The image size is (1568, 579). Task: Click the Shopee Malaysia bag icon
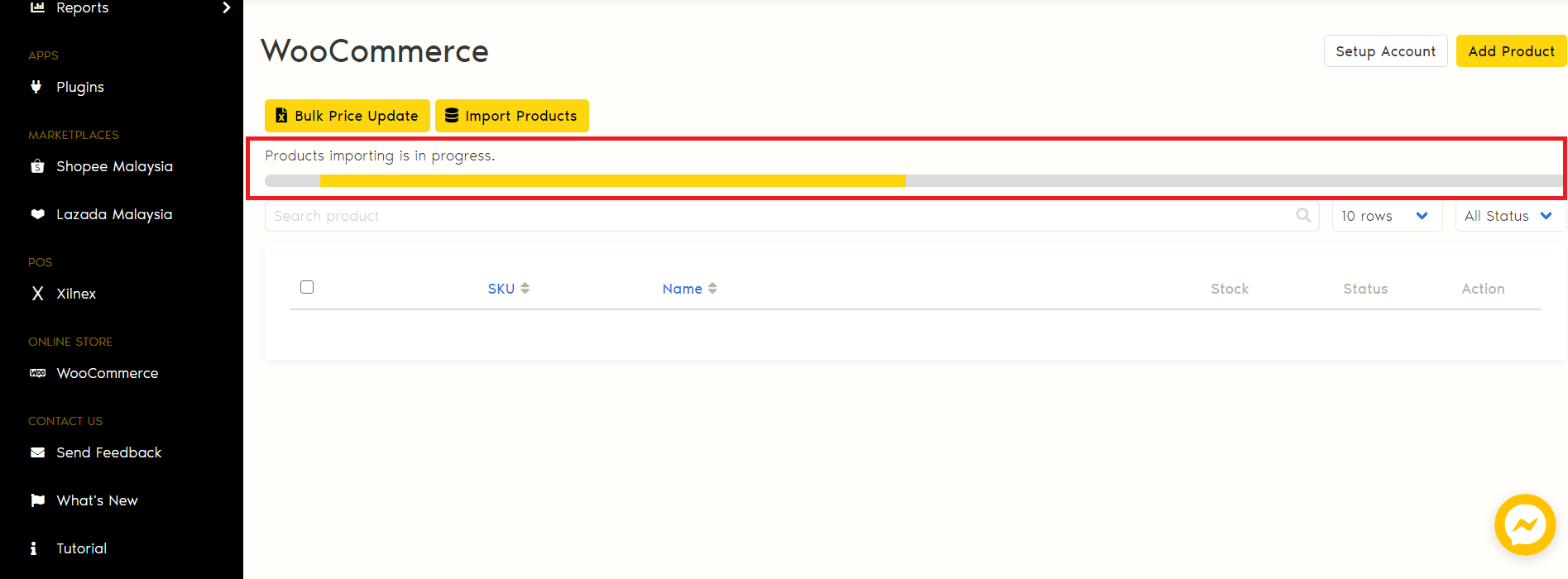(x=37, y=166)
